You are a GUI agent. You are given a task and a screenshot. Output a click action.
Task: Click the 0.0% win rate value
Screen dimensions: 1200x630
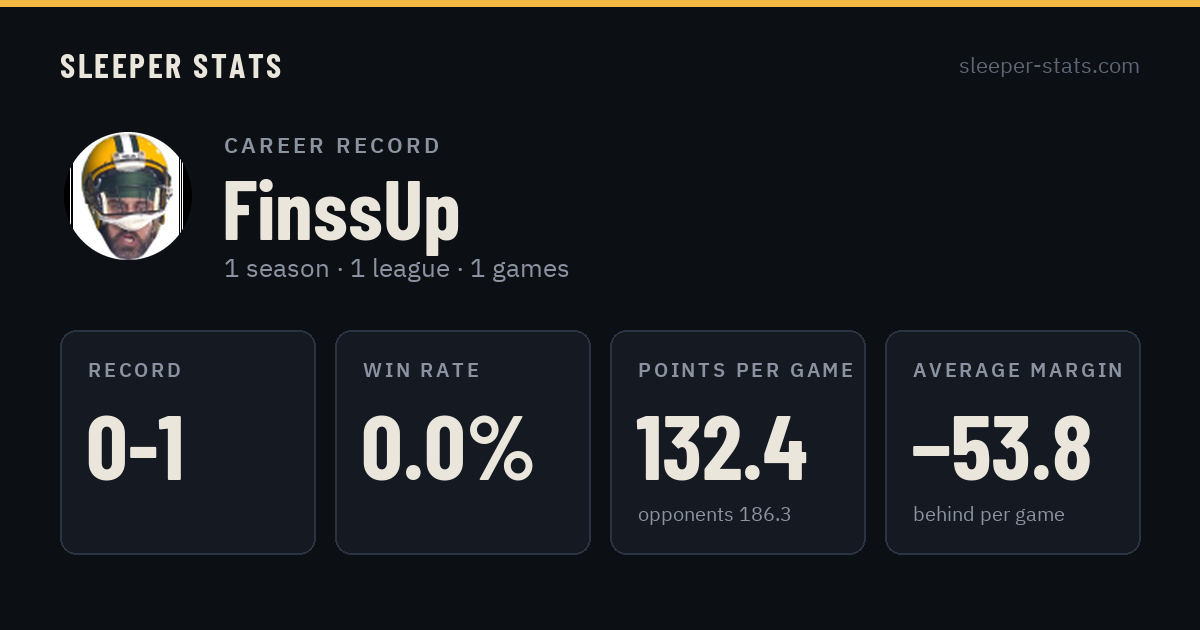point(447,449)
